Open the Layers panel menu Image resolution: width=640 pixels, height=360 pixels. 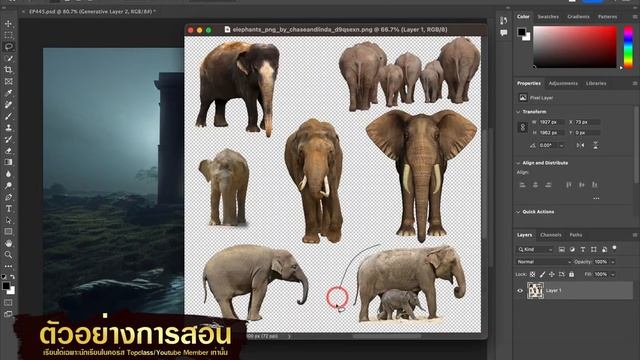pyautogui.click(x=635, y=235)
